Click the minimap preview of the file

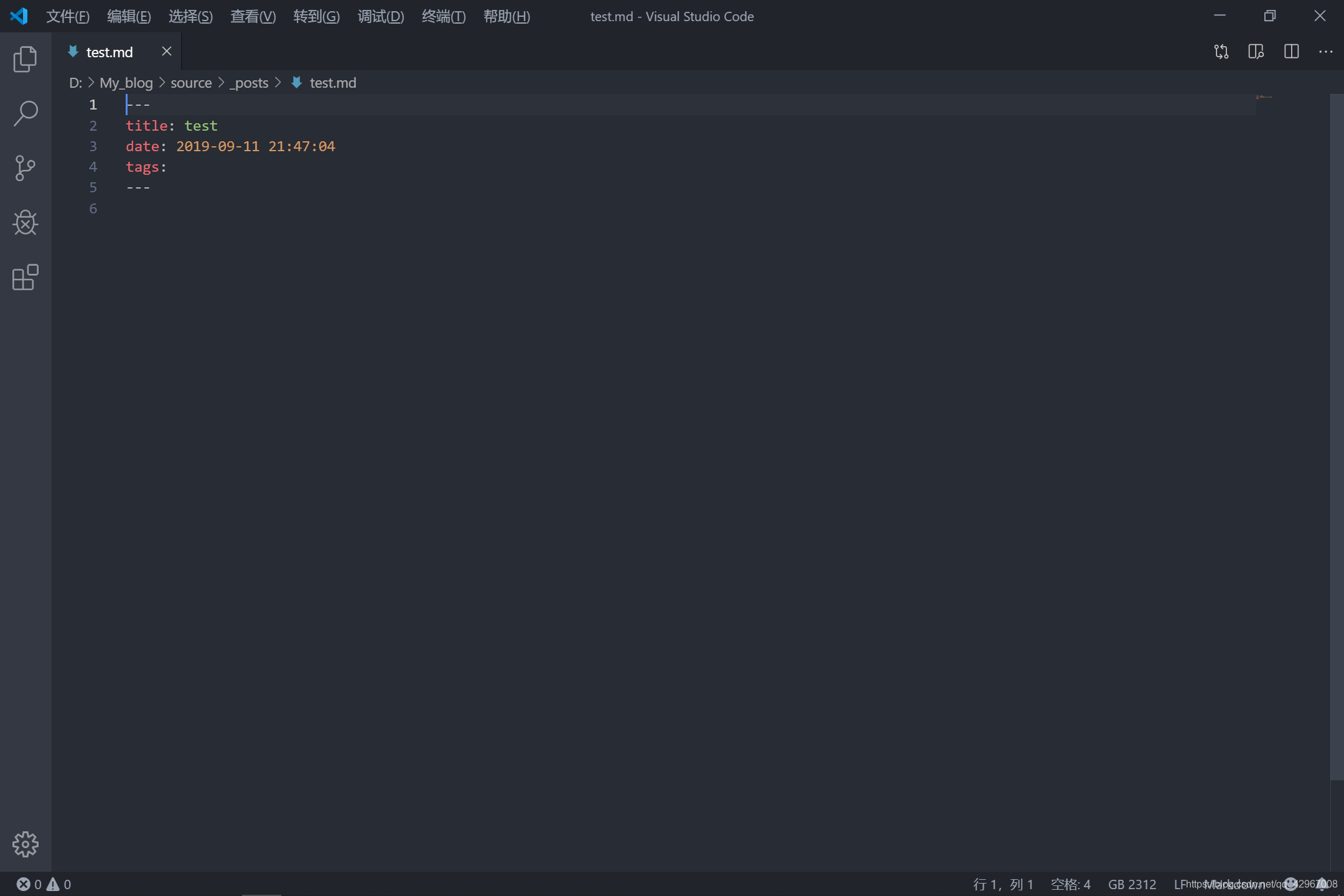pos(1263,97)
